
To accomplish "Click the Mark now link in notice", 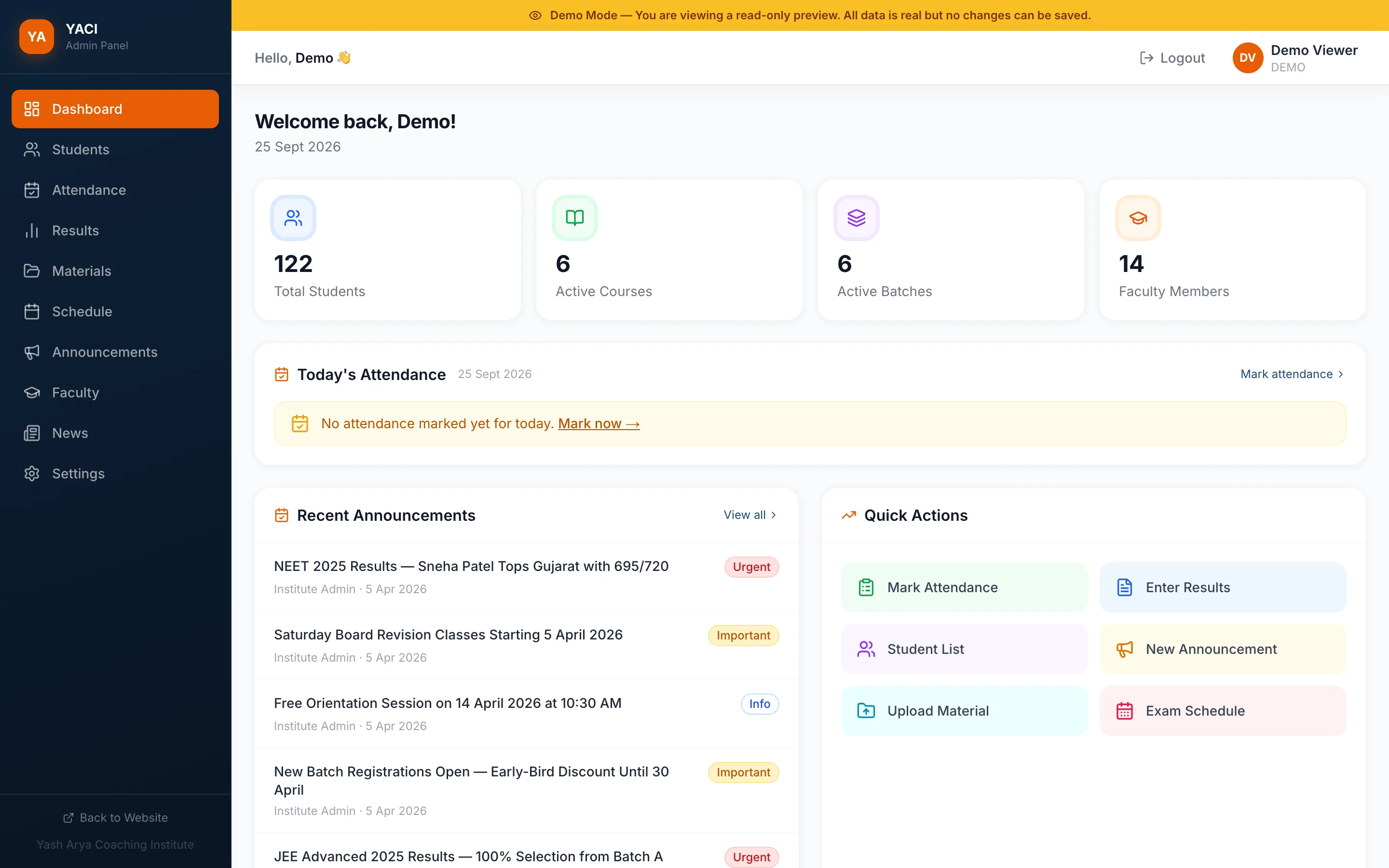I will pos(599,424).
